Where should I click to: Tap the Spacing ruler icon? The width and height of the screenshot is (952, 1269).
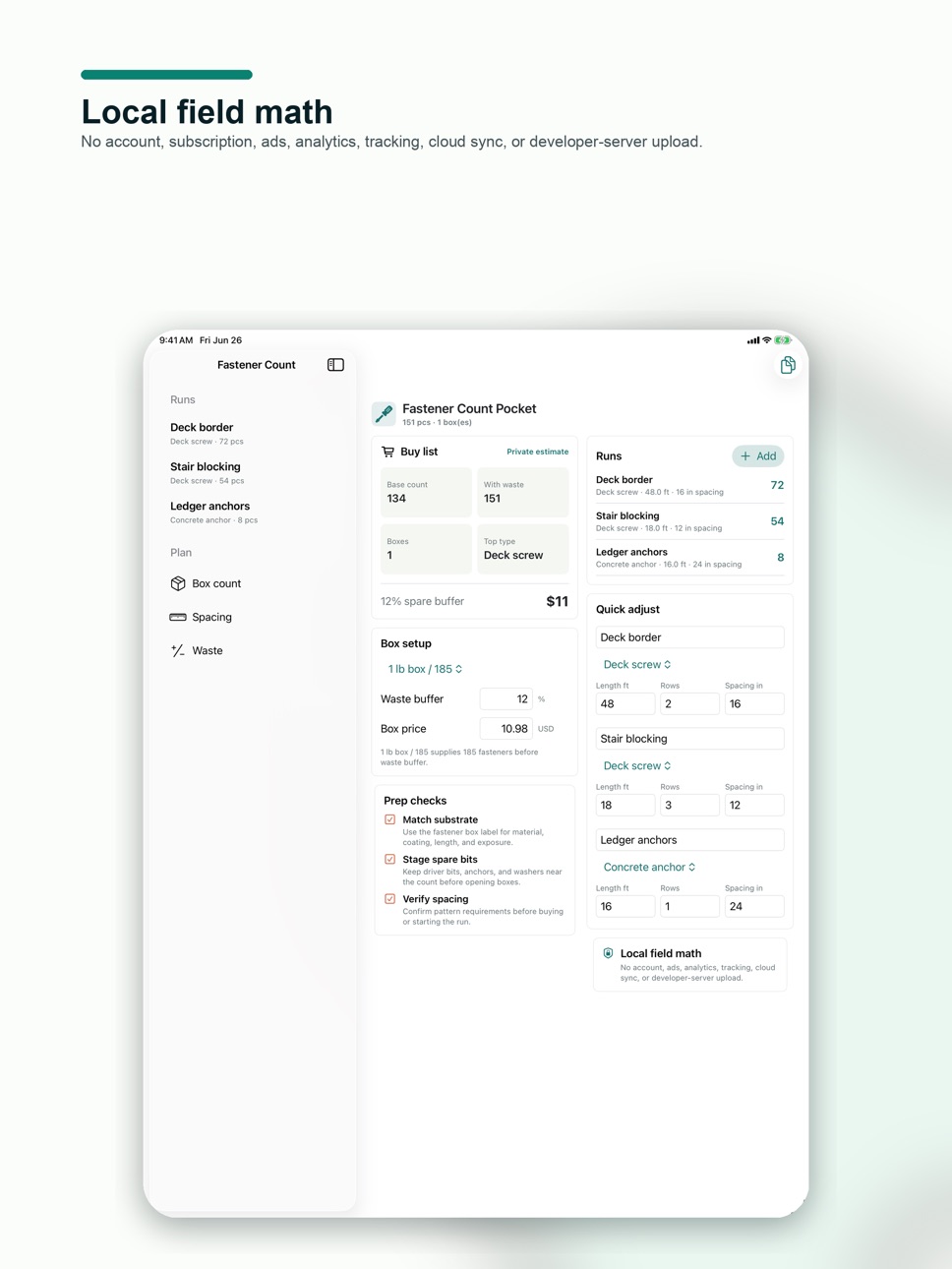click(178, 617)
